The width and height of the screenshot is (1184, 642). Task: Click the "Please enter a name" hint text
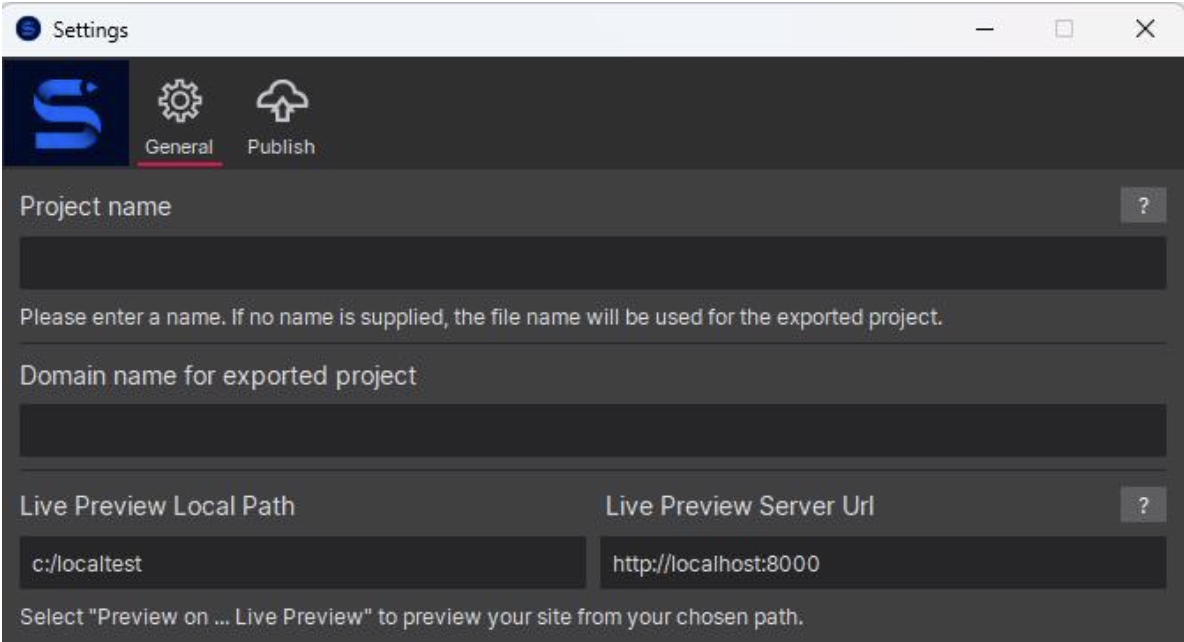click(x=482, y=320)
